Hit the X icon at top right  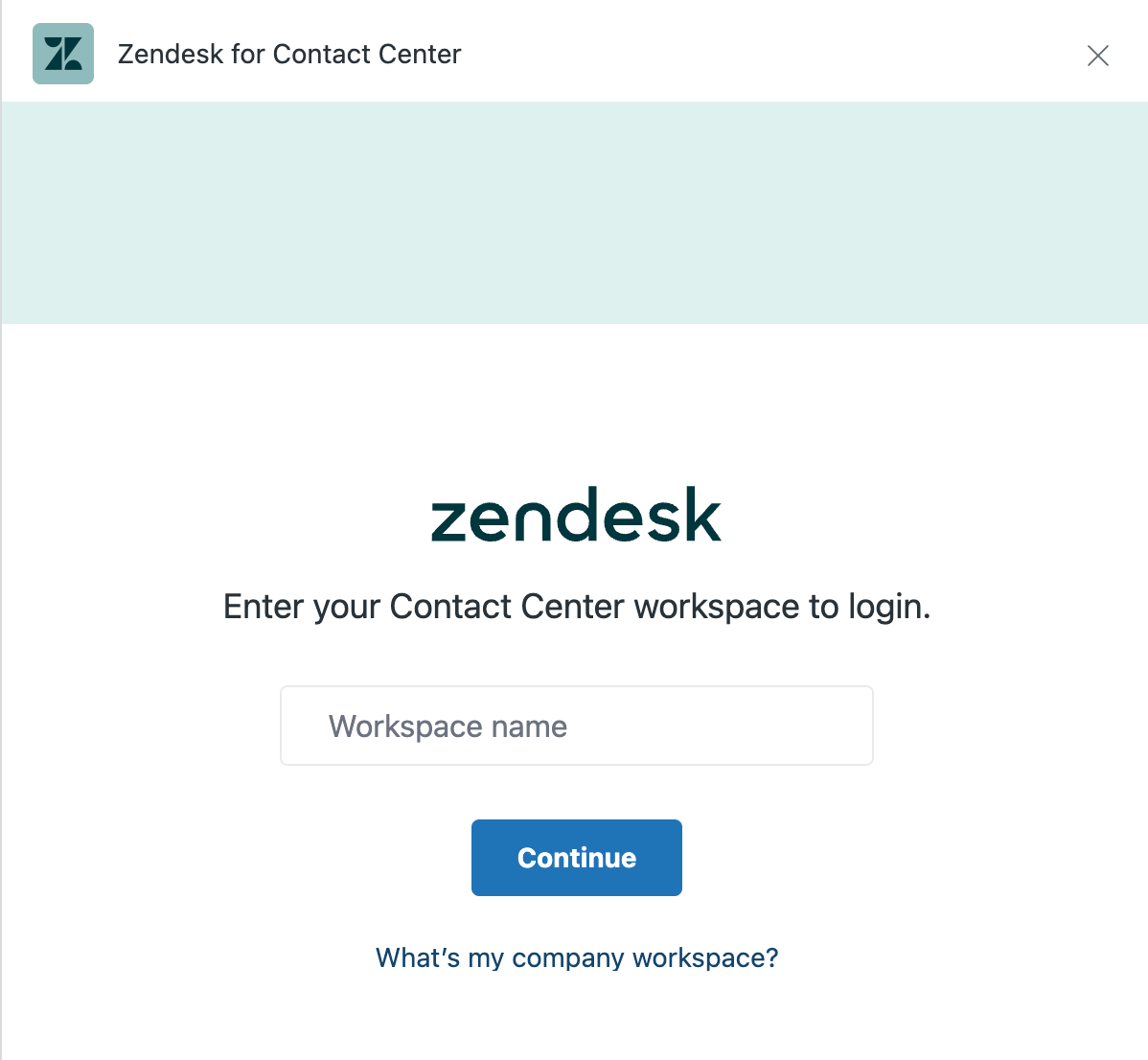tap(1098, 56)
